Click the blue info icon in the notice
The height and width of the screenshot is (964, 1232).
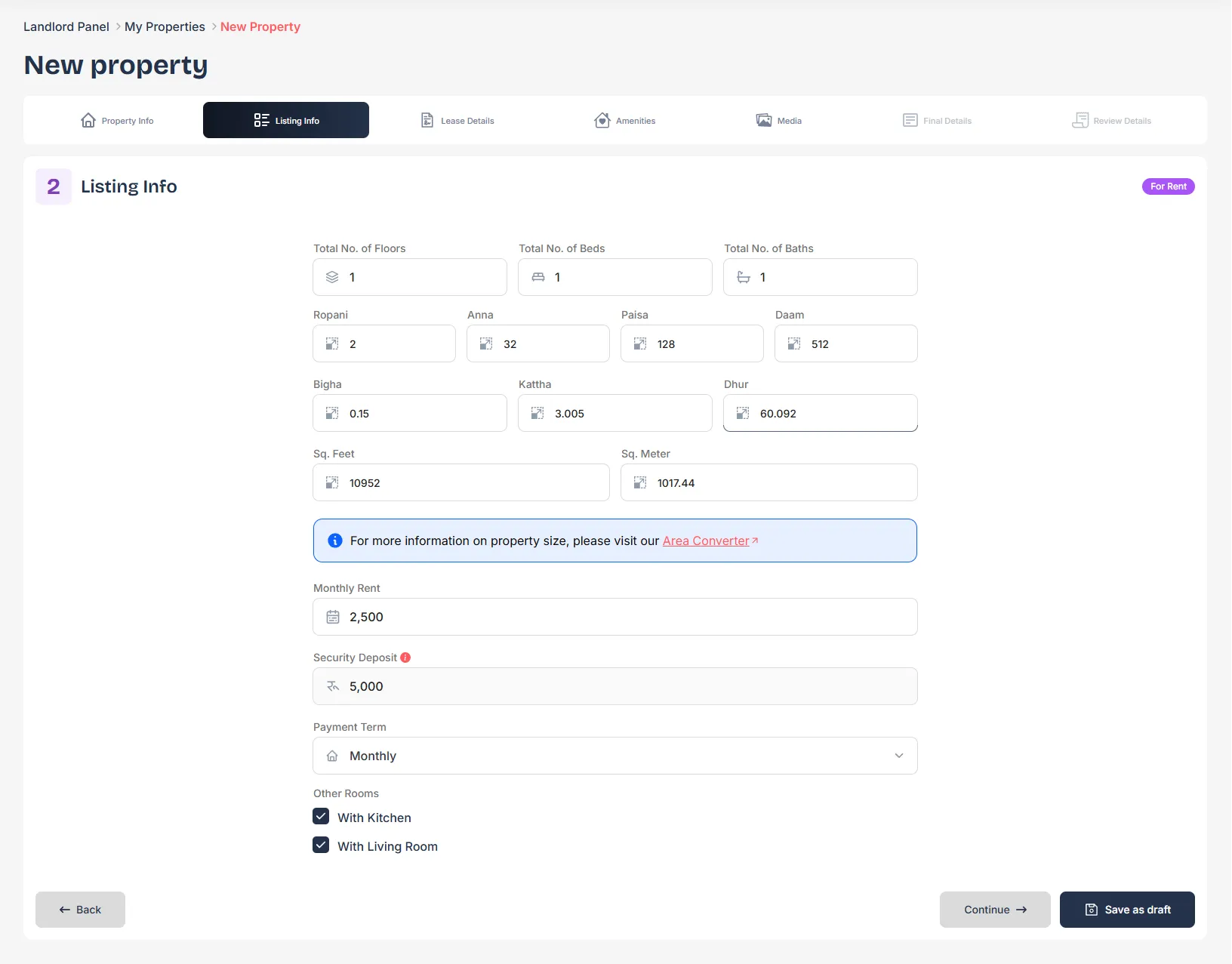(335, 541)
